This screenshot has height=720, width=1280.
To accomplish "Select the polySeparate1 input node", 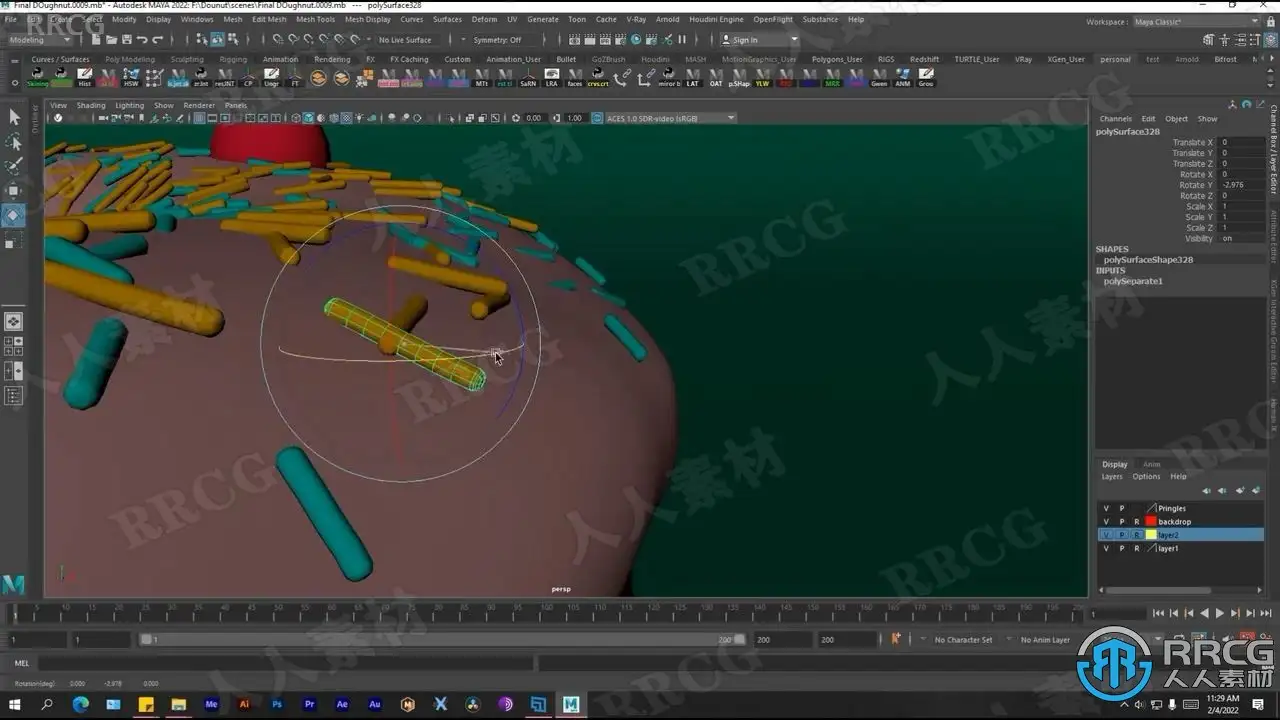I will pyautogui.click(x=1133, y=281).
